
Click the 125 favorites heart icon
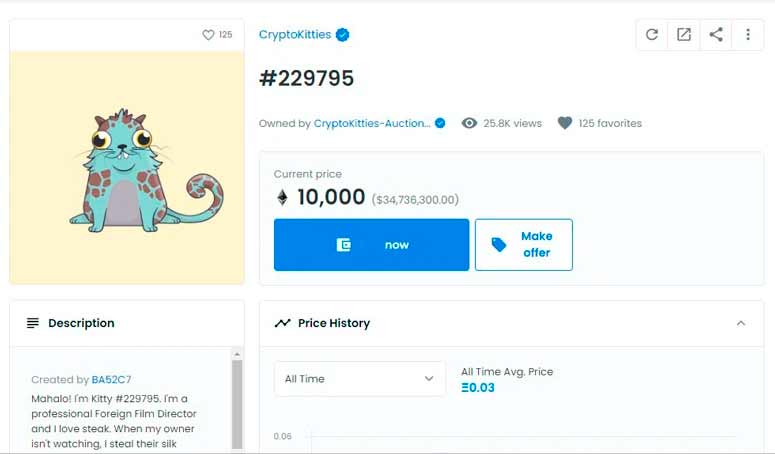(x=565, y=124)
